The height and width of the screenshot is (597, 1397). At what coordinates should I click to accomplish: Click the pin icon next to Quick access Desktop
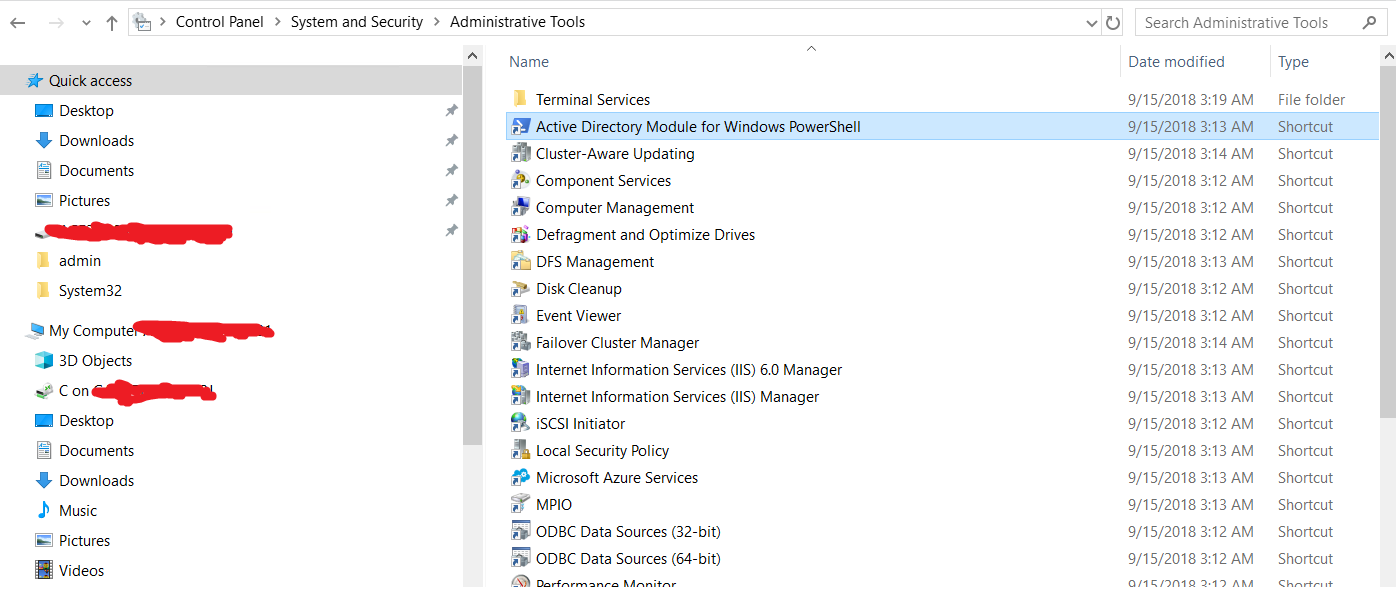tap(451, 110)
